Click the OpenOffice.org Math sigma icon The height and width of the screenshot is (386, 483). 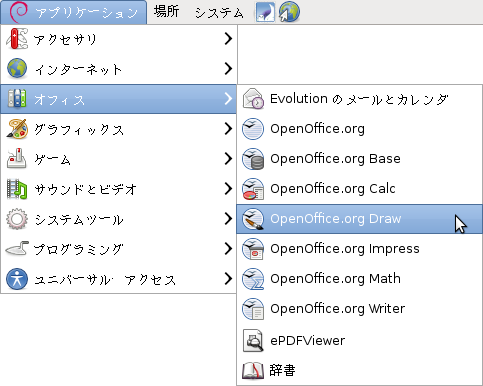[x=253, y=279]
